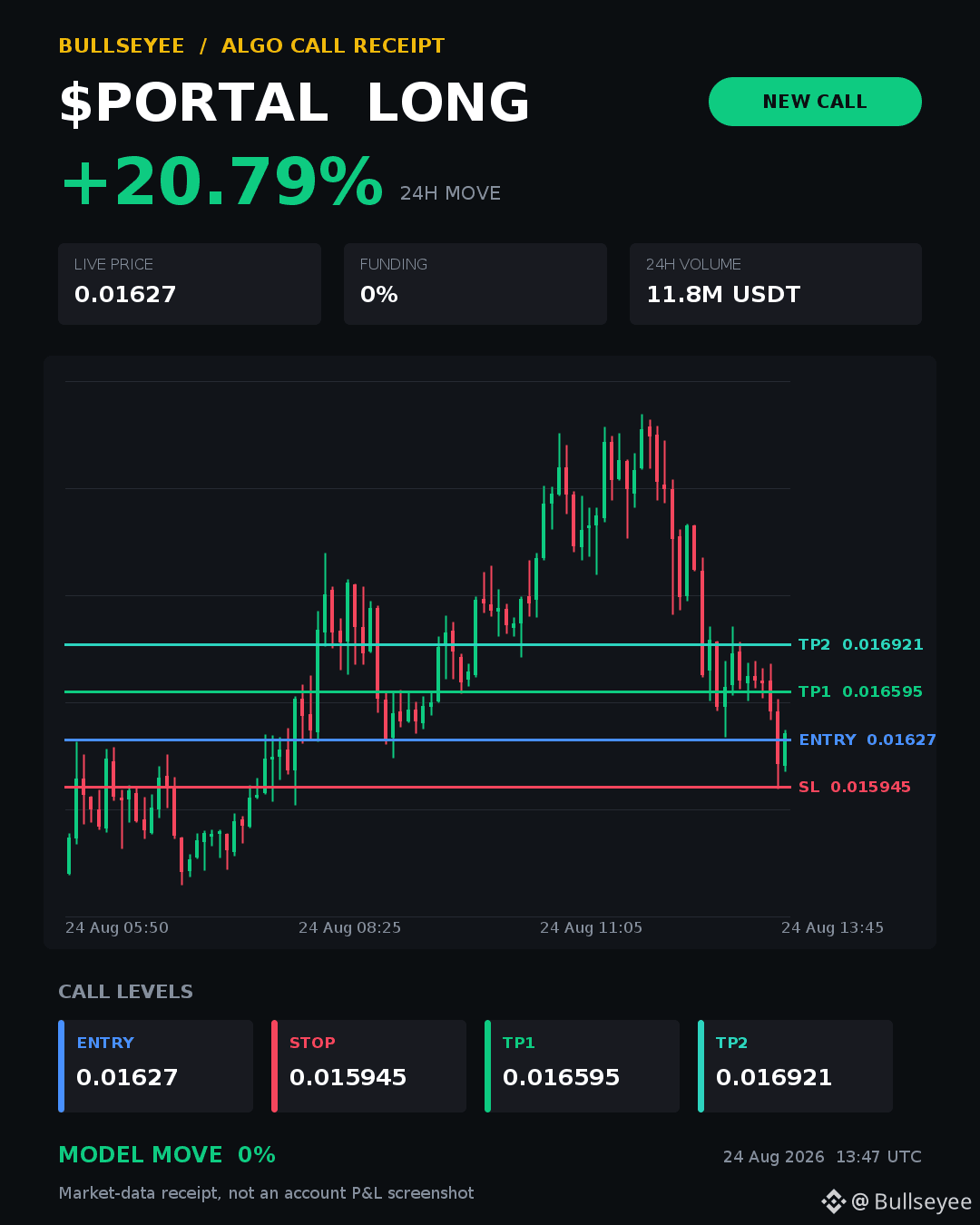This screenshot has width=980, height=1225.
Task: Open the LIVE PRICE 0.01627 card
Action: pos(190,284)
